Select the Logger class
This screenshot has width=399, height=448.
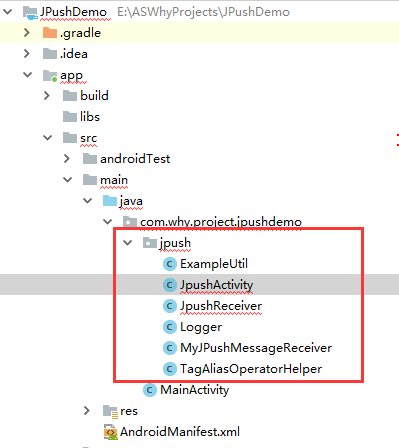click(x=201, y=328)
